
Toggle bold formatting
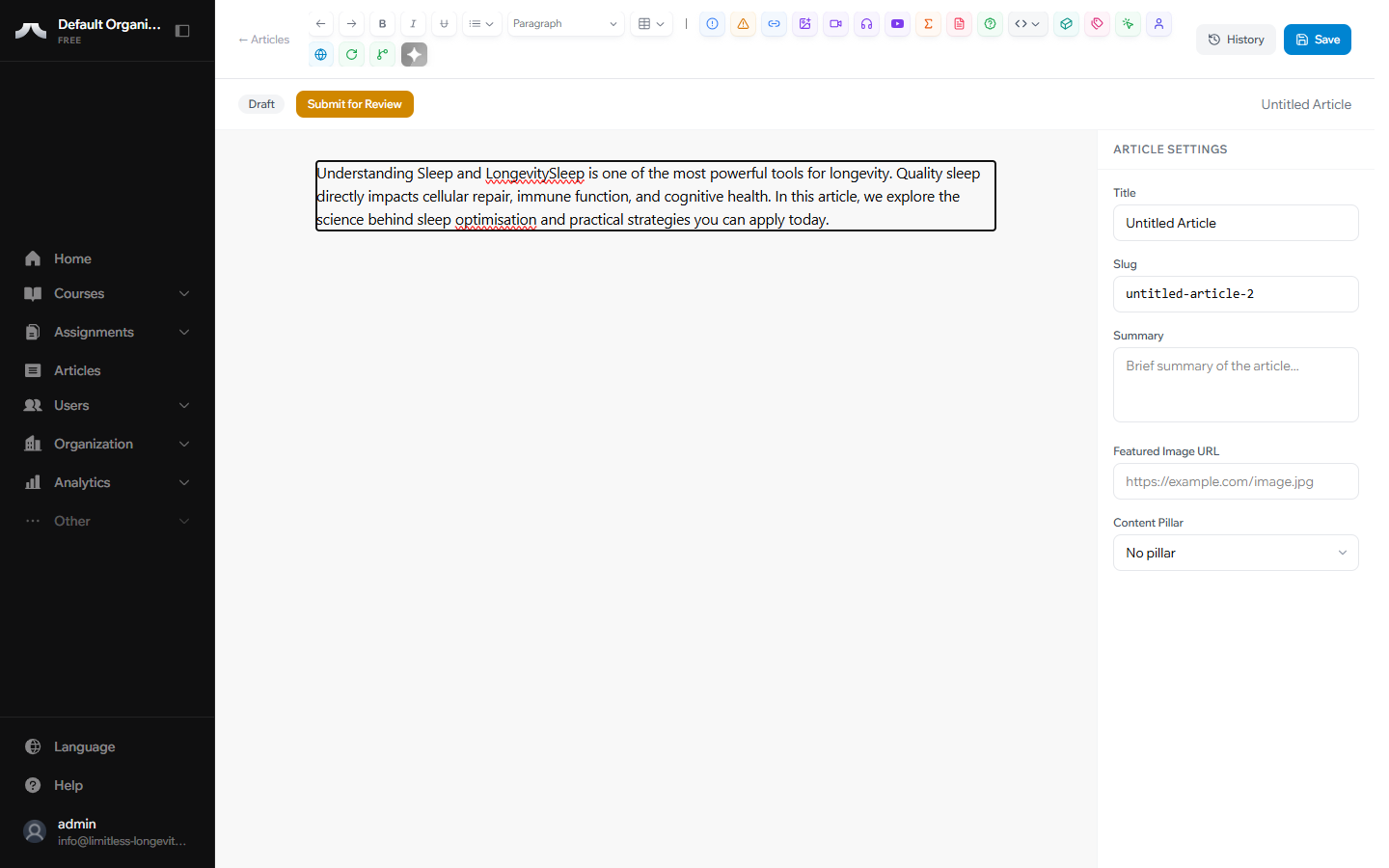[x=382, y=23]
